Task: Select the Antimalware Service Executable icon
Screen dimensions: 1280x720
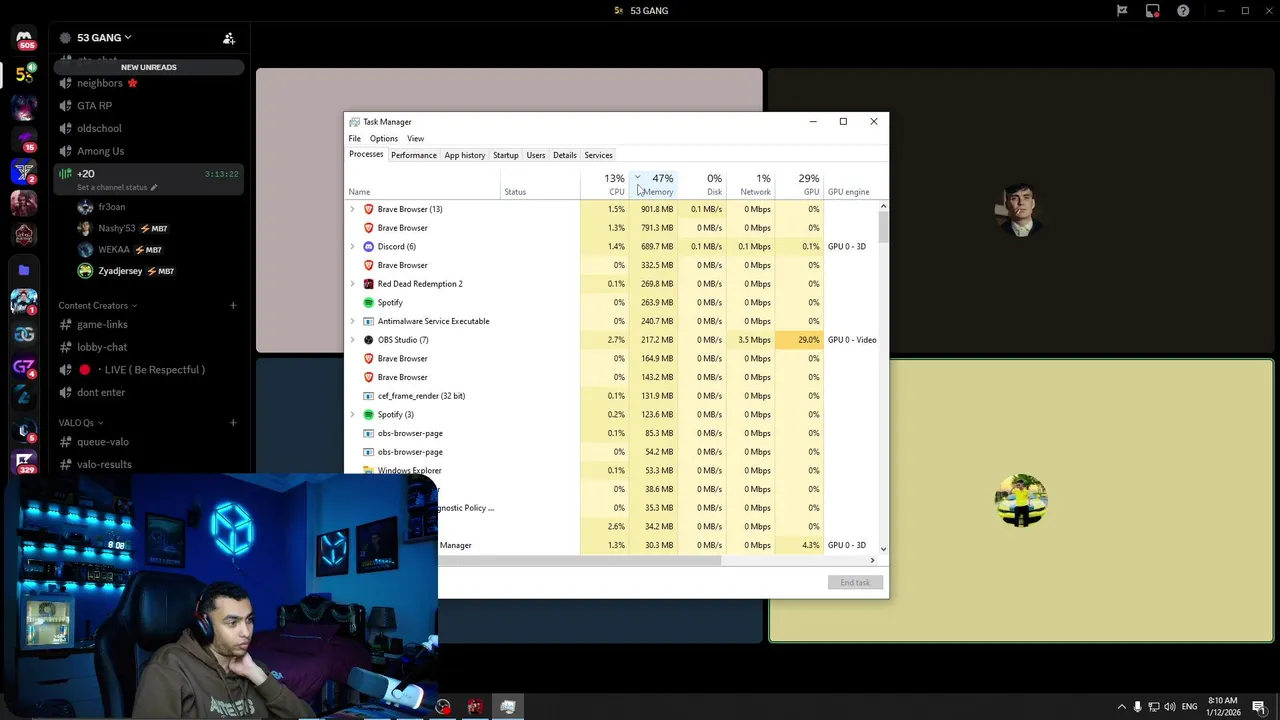Action: (368, 321)
